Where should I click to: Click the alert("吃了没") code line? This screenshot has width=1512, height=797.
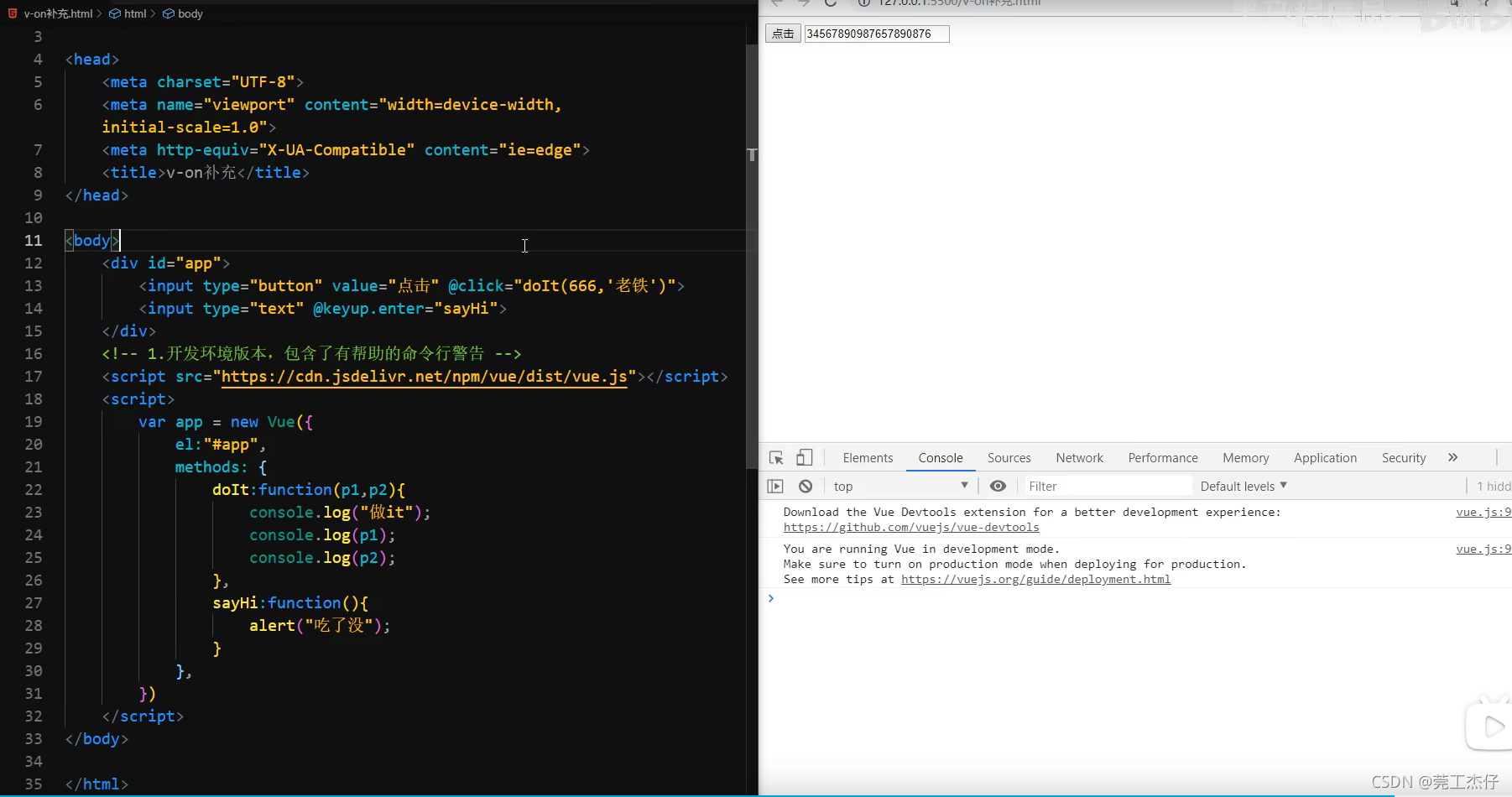pos(320,626)
